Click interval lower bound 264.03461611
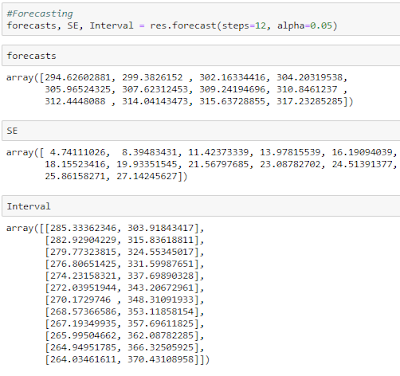400x376 pixels. coord(83,360)
